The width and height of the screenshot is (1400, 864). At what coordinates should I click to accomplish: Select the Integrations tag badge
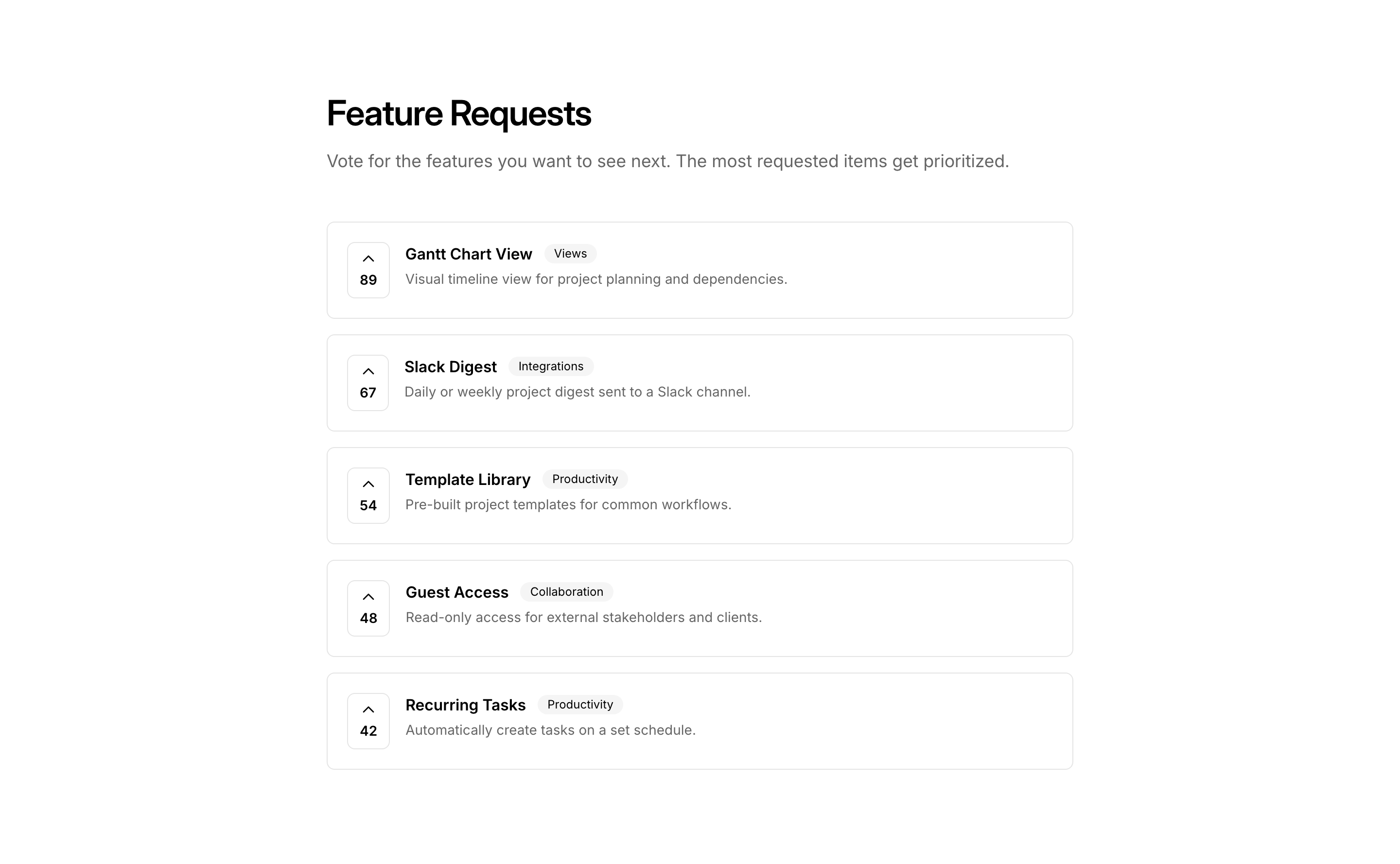[550, 366]
